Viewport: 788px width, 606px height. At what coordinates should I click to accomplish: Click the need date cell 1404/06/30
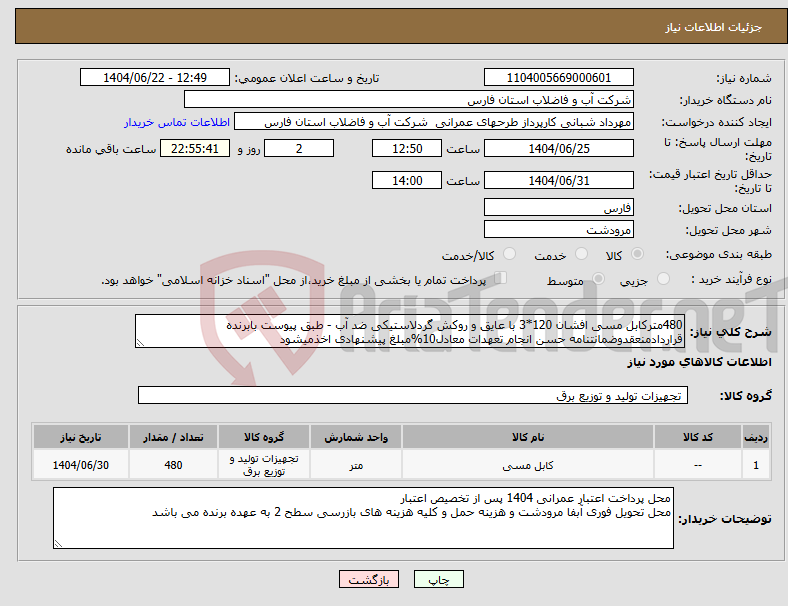tap(81, 465)
